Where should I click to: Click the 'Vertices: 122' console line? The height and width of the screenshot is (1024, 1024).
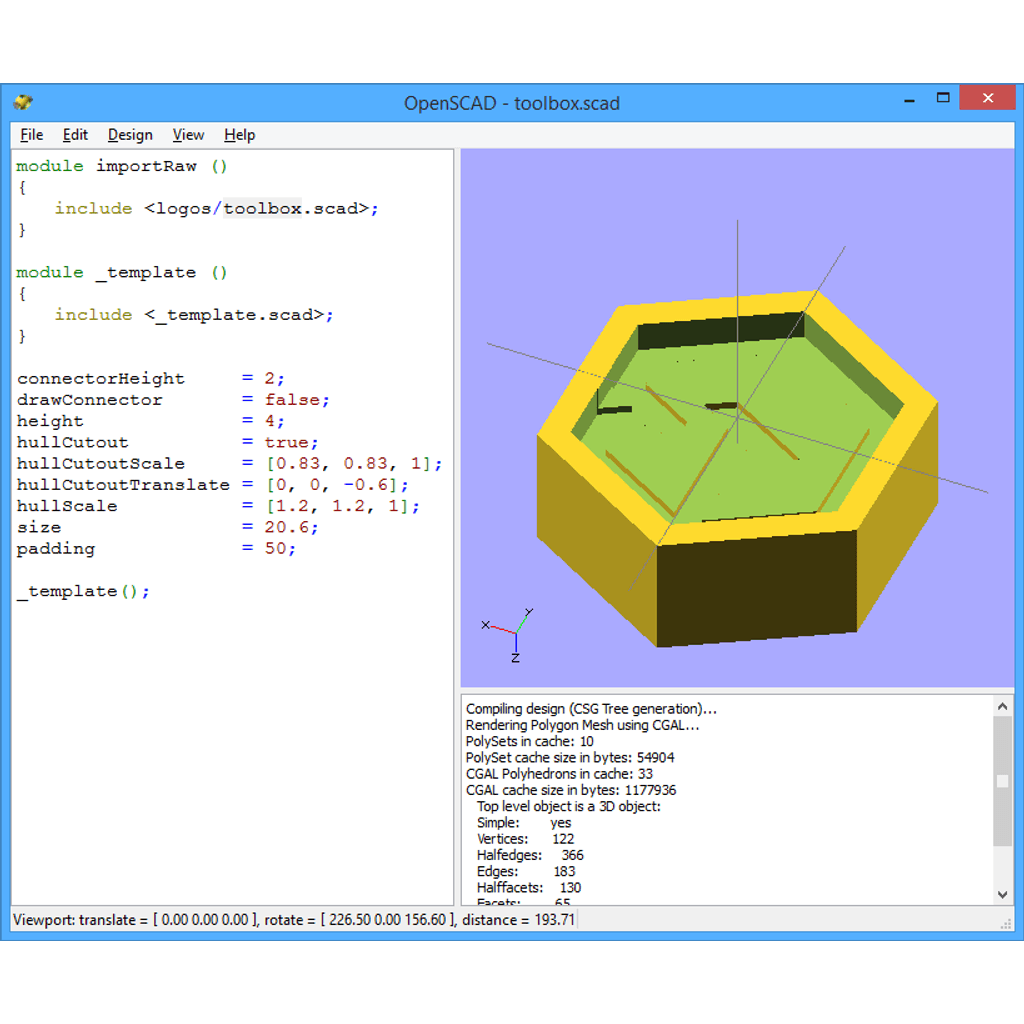click(525, 839)
